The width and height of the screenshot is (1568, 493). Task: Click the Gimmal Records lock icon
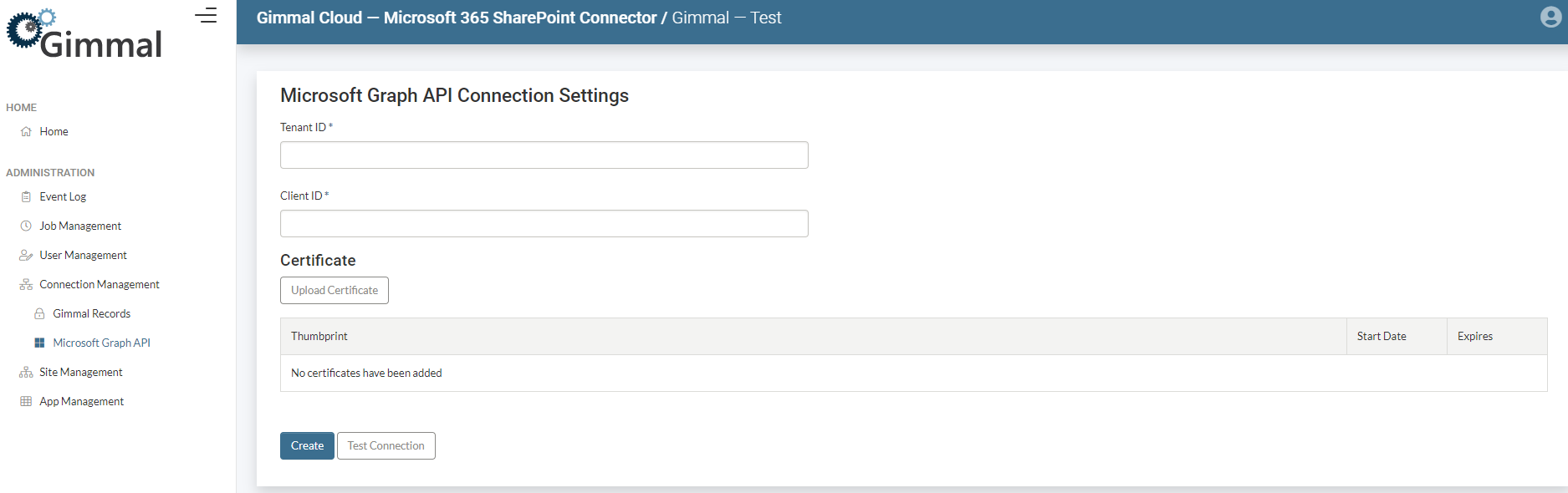pyautogui.click(x=39, y=314)
